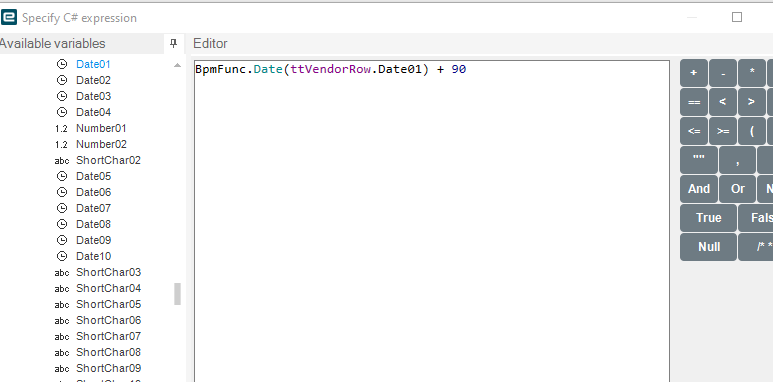Select the ShortChar03 variable
Viewport: 773px width, 382px height.
[x=108, y=272]
